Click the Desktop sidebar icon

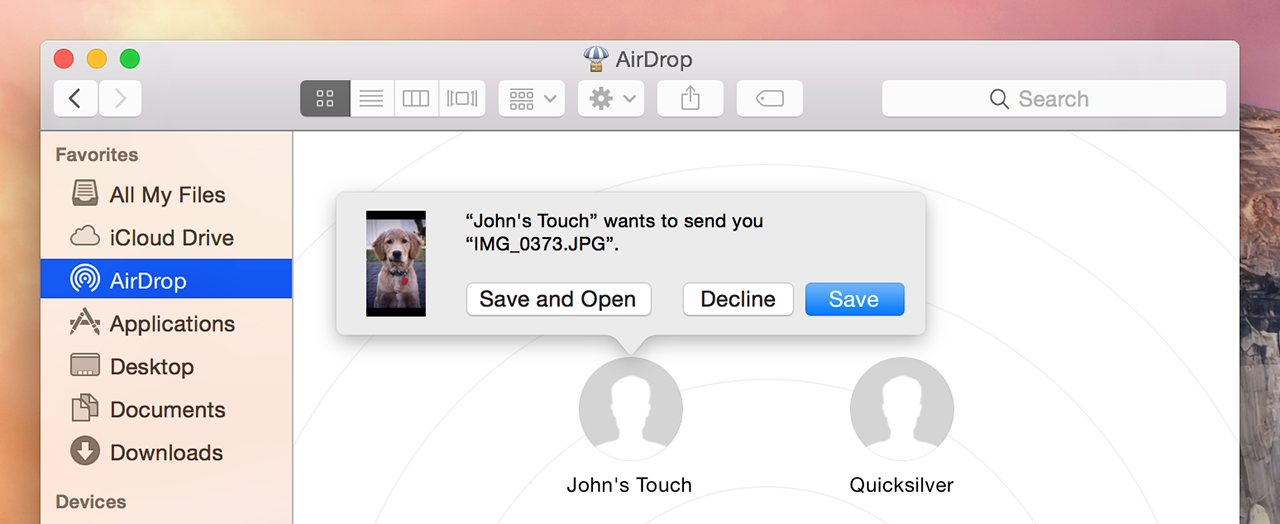point(85,365)
